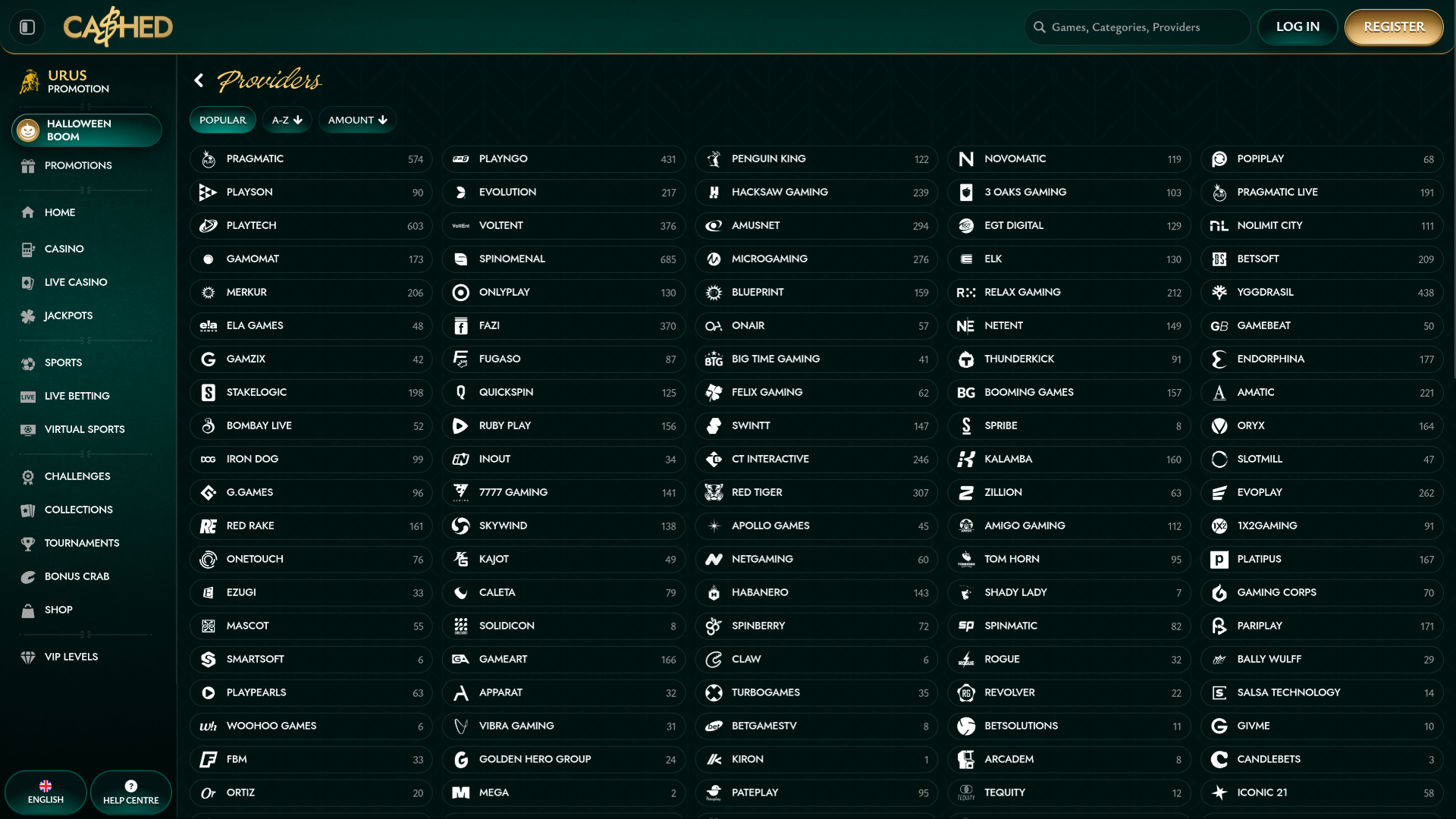Screen dimensions: 1456x819
Task: Sort providers by Amount
Action: click(x=357, y=120)
